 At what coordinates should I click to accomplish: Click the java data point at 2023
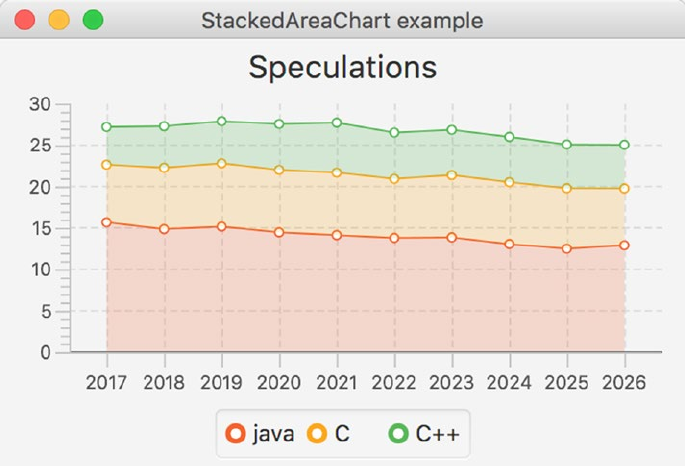tap(452, 237)
